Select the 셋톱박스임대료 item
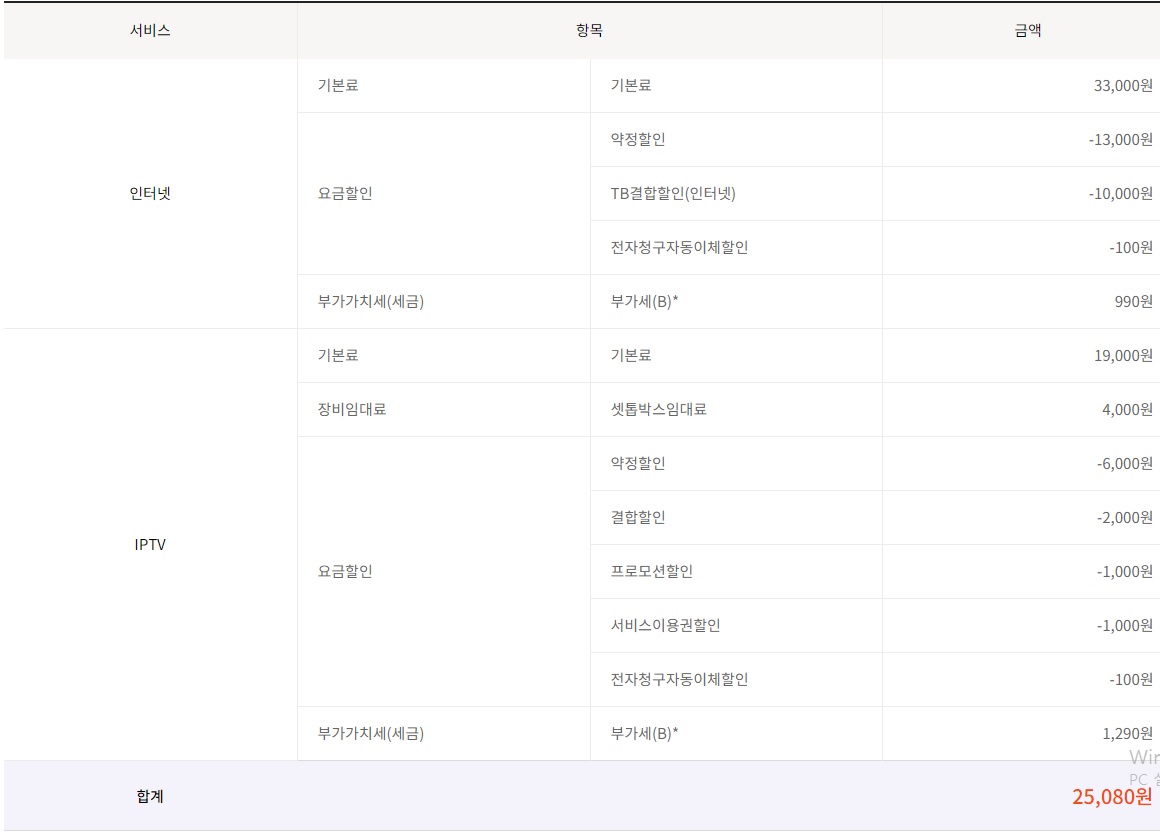The width and height of the screenshot is (1160, 837). click(658, 410)
